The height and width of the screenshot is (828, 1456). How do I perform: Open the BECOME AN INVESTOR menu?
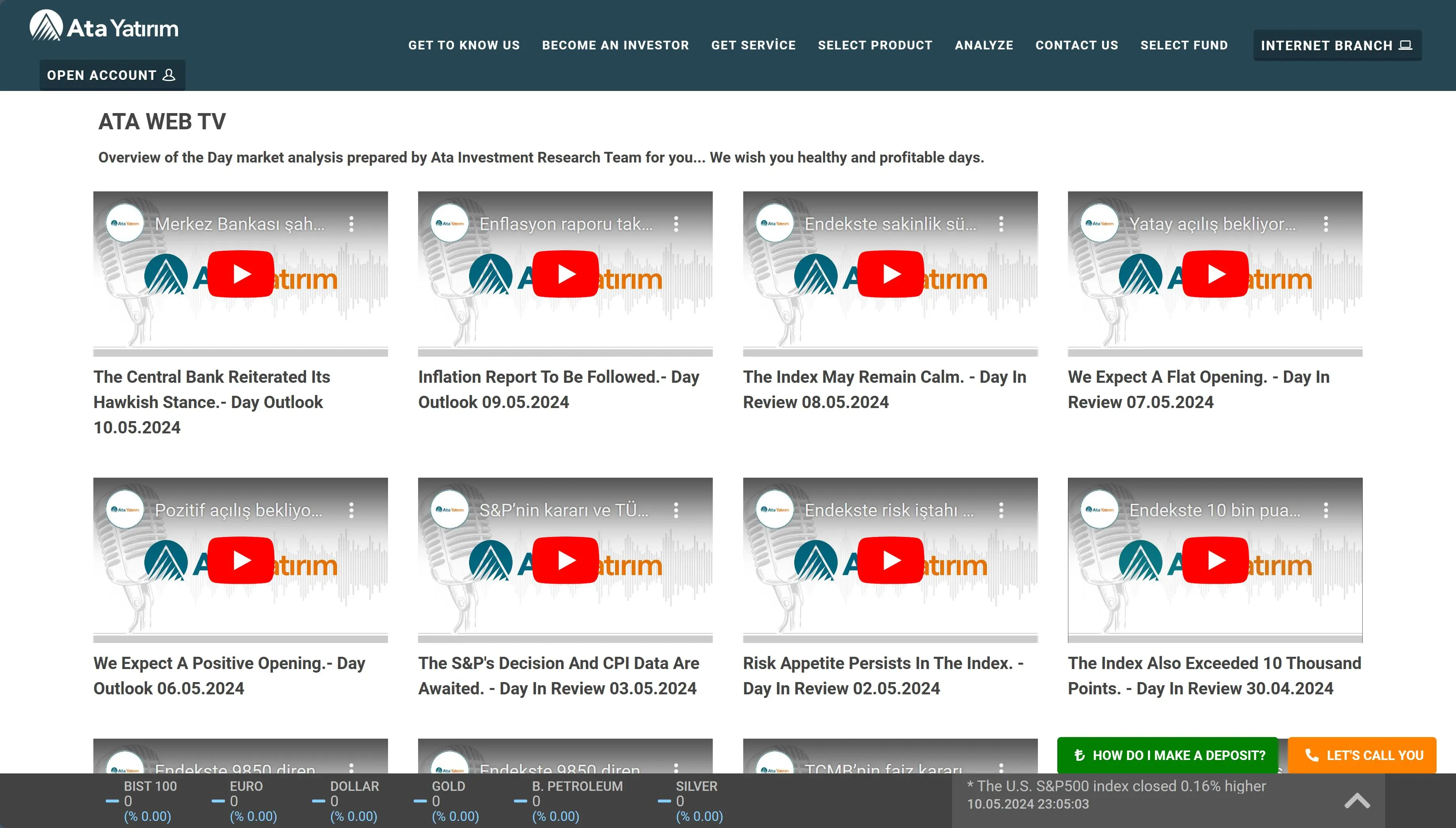tap(615, 45)
